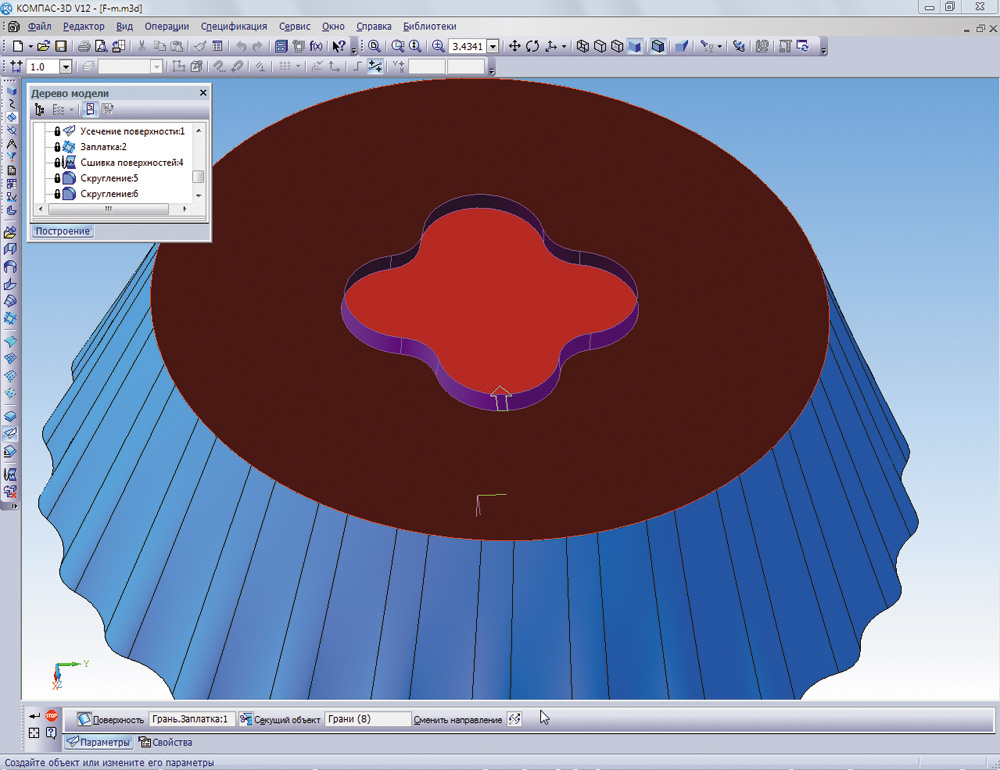Click the Rotate view icon

click(x=532, y=47)
